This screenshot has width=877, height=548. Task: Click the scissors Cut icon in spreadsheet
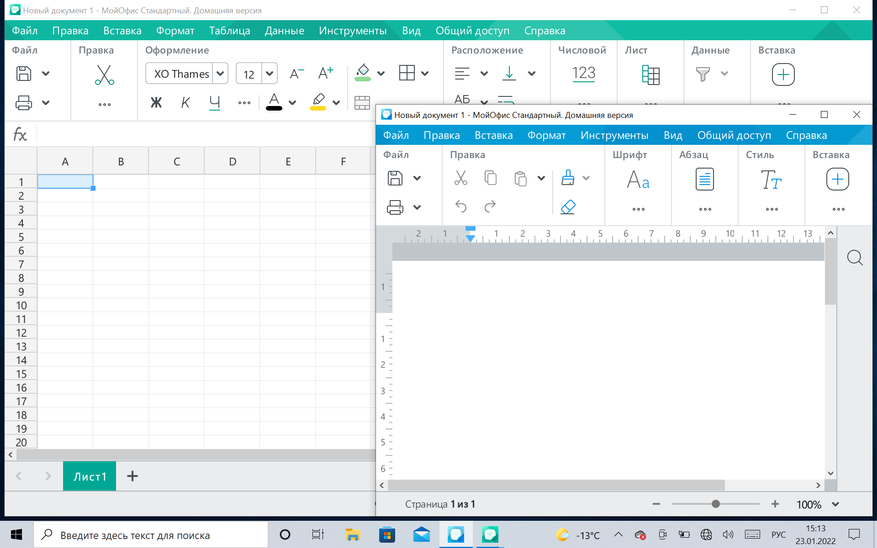(104, 75)
